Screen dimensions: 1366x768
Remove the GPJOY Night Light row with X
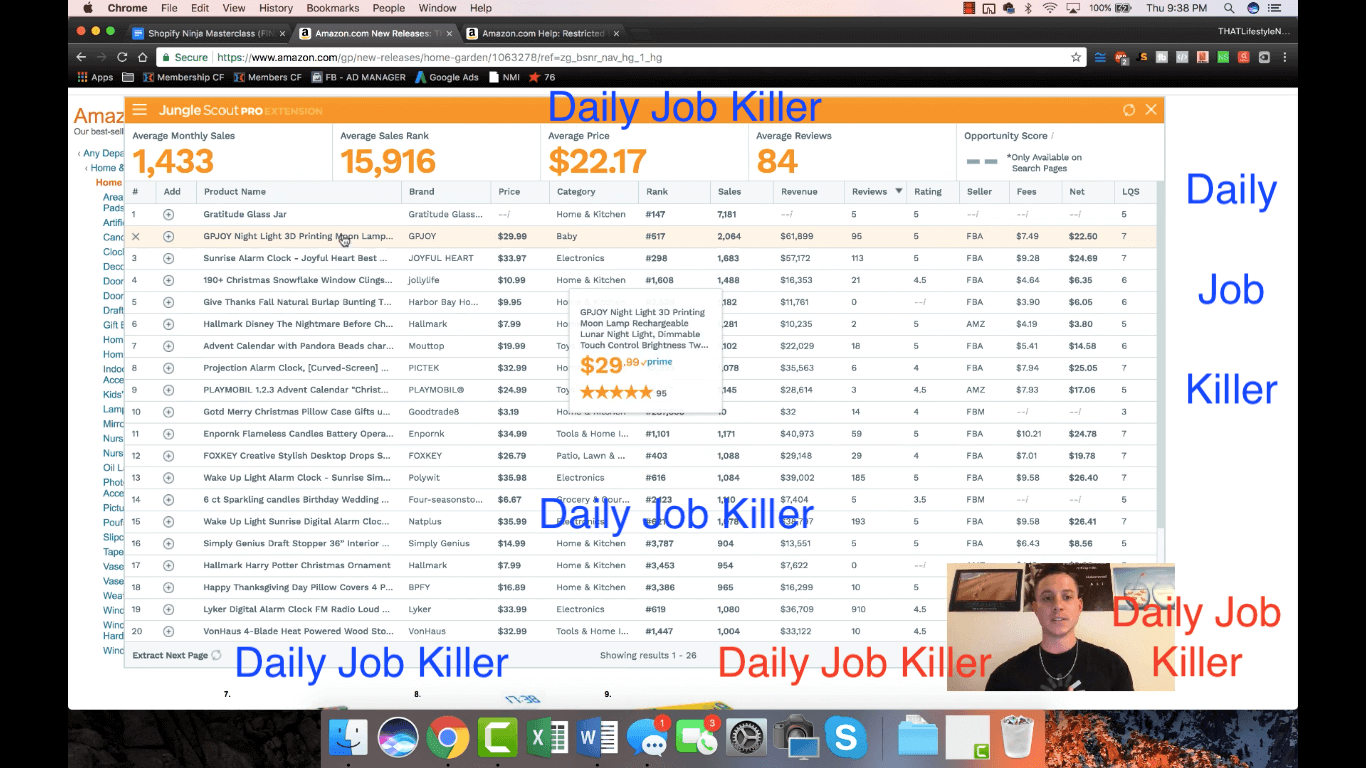pos(136,237)
